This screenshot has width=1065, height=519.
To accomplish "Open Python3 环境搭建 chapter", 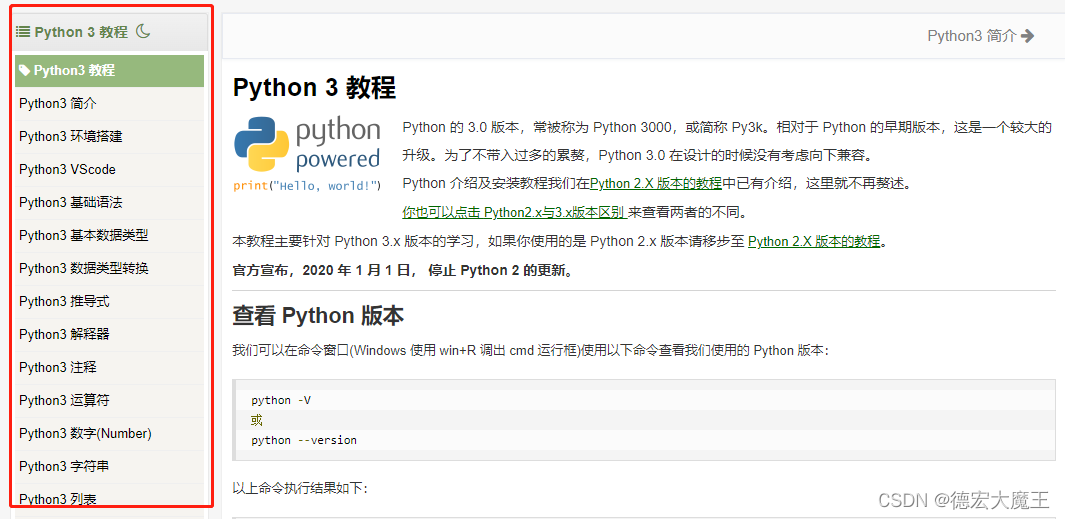I will [109, 137].
